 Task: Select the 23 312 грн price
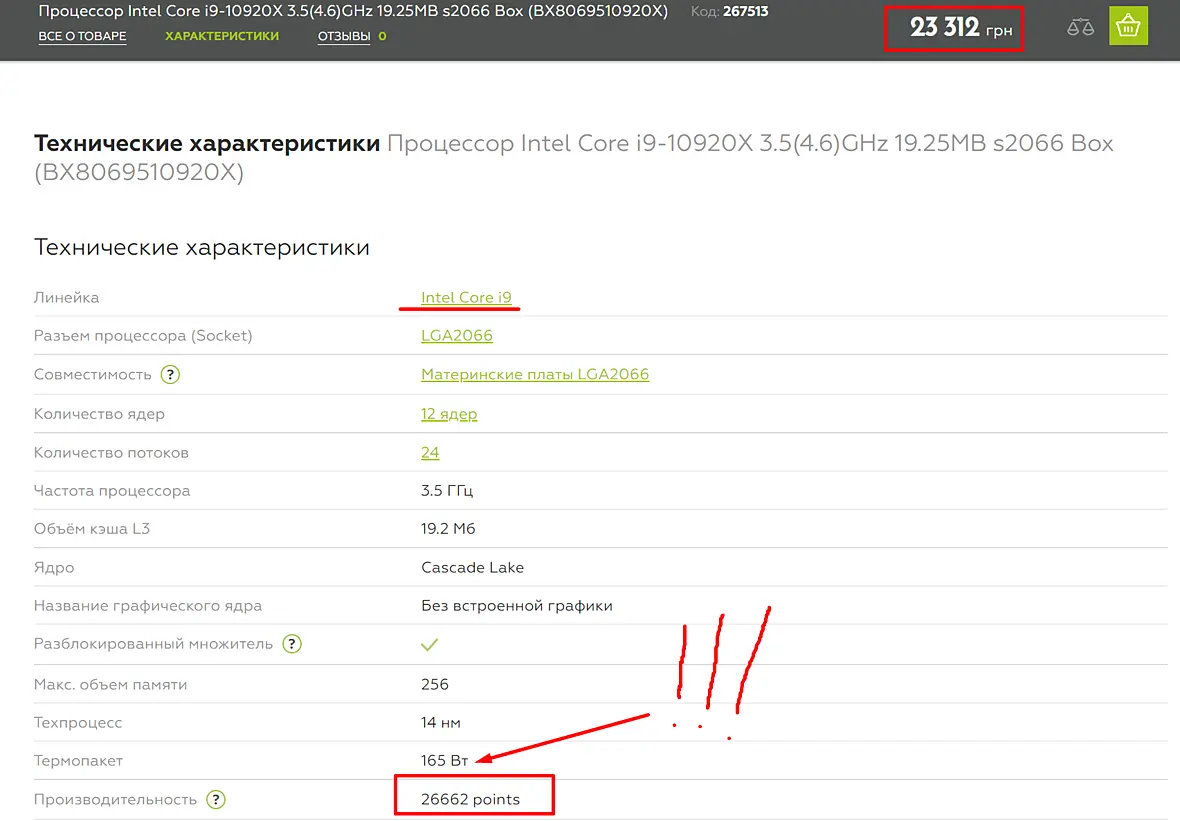[960, 28]
